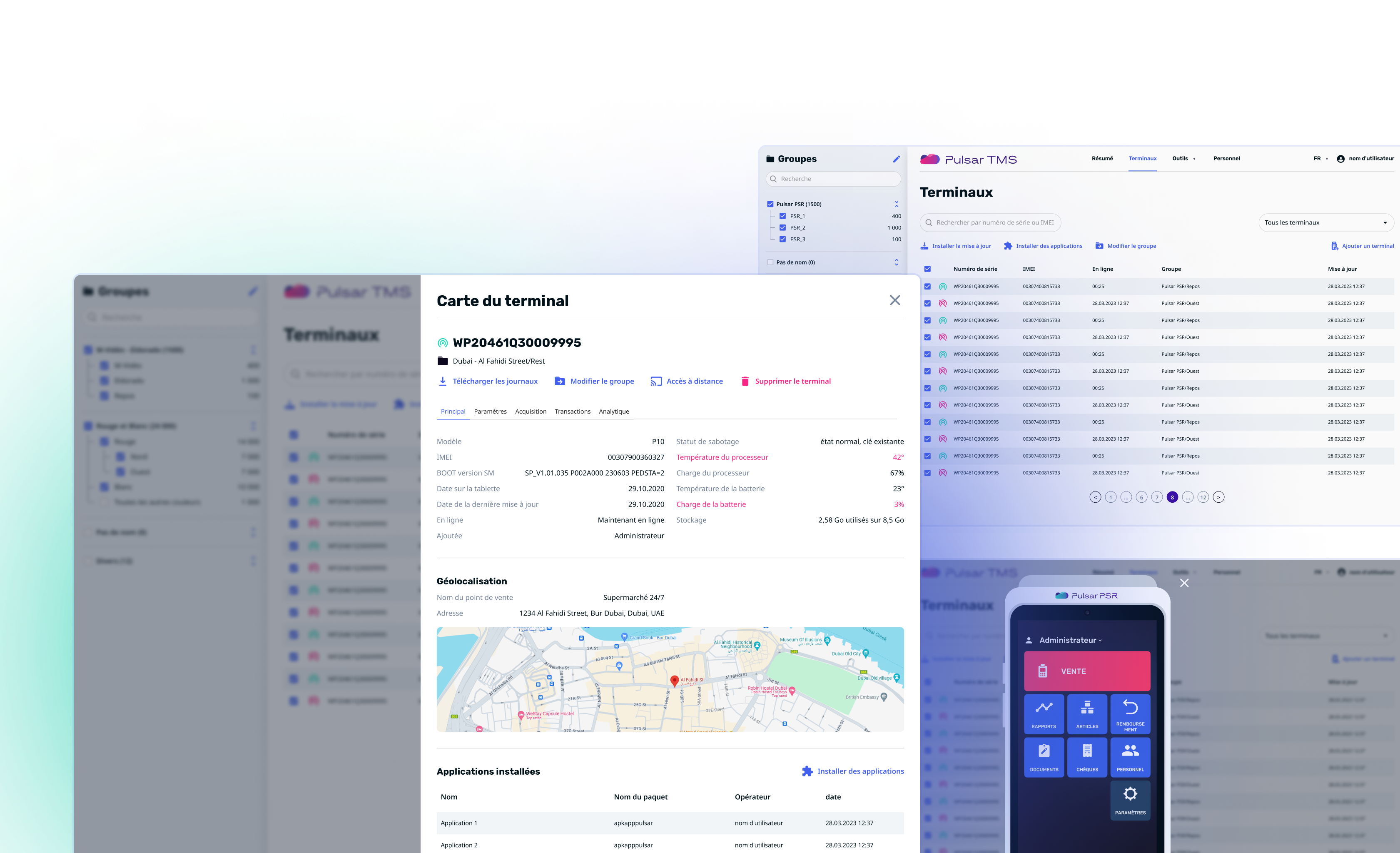Viewport: 1400px width, 853px height.
Task: Click the Ajouter un terminal device icon
Action: 1335,246
